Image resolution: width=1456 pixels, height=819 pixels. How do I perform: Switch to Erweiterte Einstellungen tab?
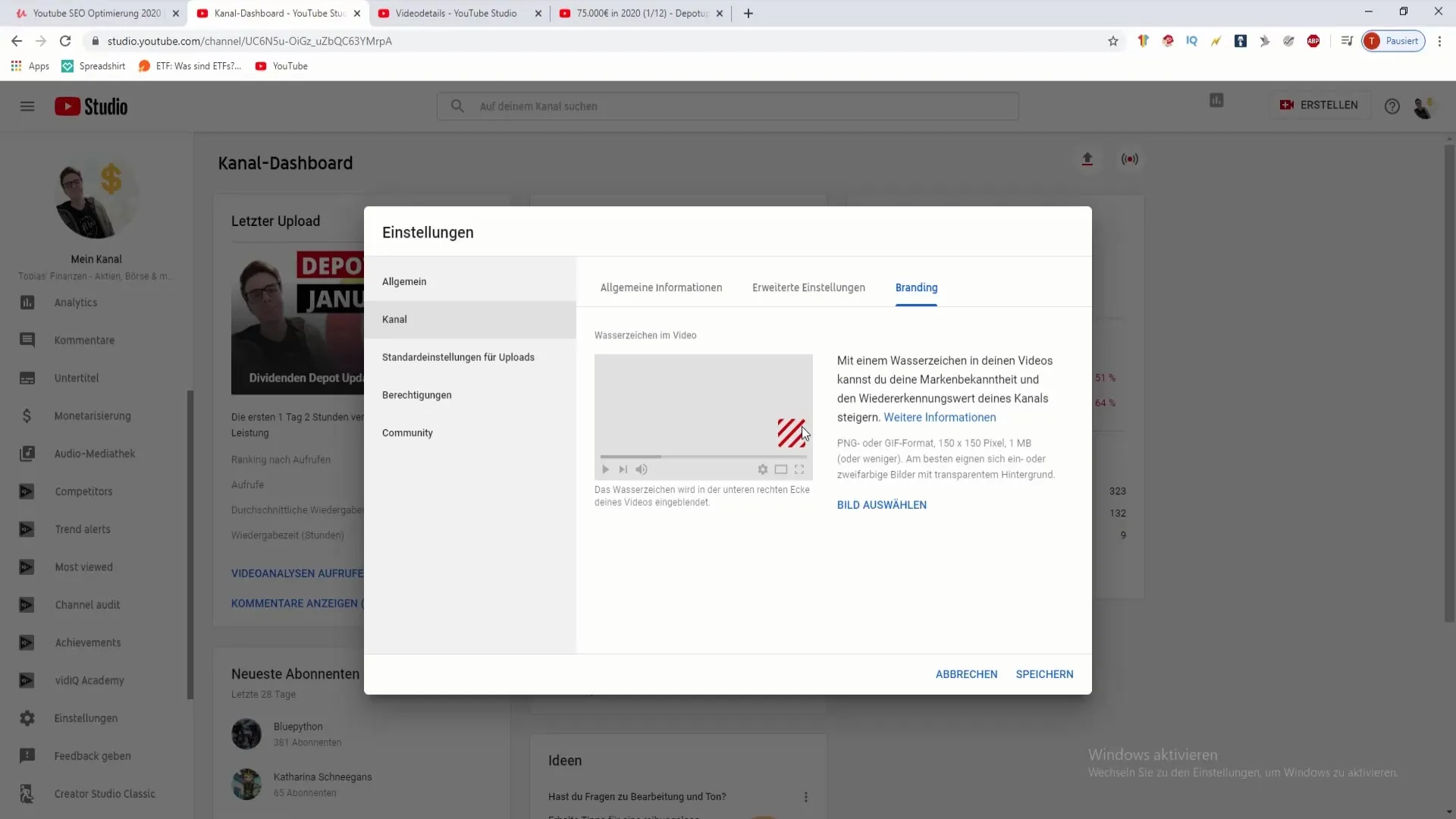[x=808, y=287]
